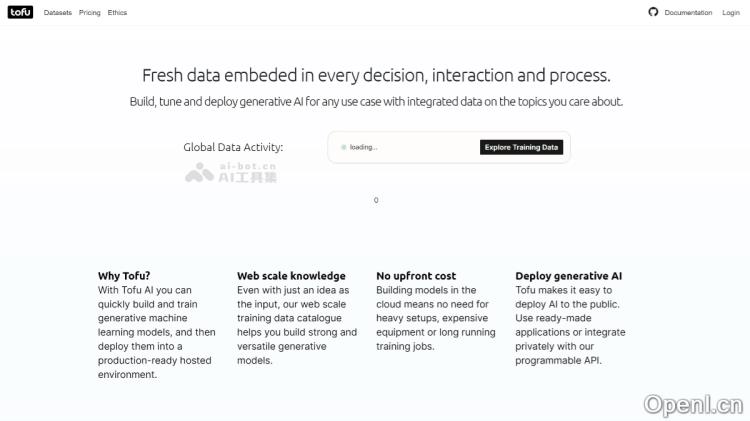Click the Global Data Activity label
This screenshot has height=421, width=750.
233,147
